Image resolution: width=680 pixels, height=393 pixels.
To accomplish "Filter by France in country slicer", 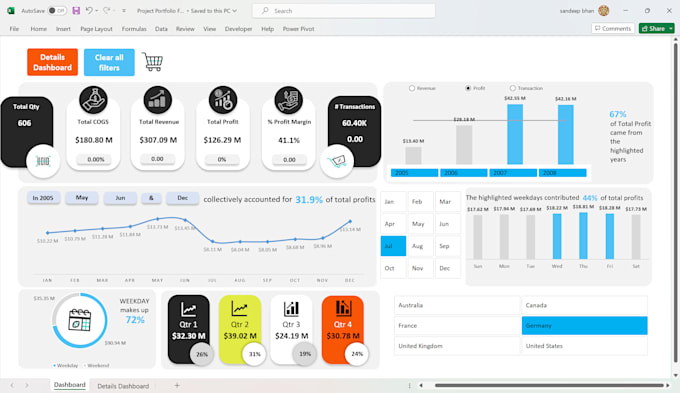I will 457,325.
